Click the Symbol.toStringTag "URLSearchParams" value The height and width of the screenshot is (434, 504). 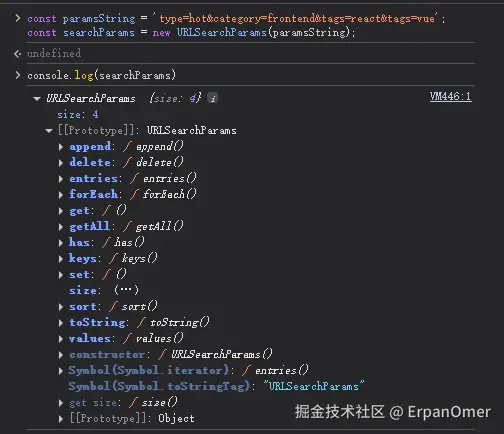314,386
